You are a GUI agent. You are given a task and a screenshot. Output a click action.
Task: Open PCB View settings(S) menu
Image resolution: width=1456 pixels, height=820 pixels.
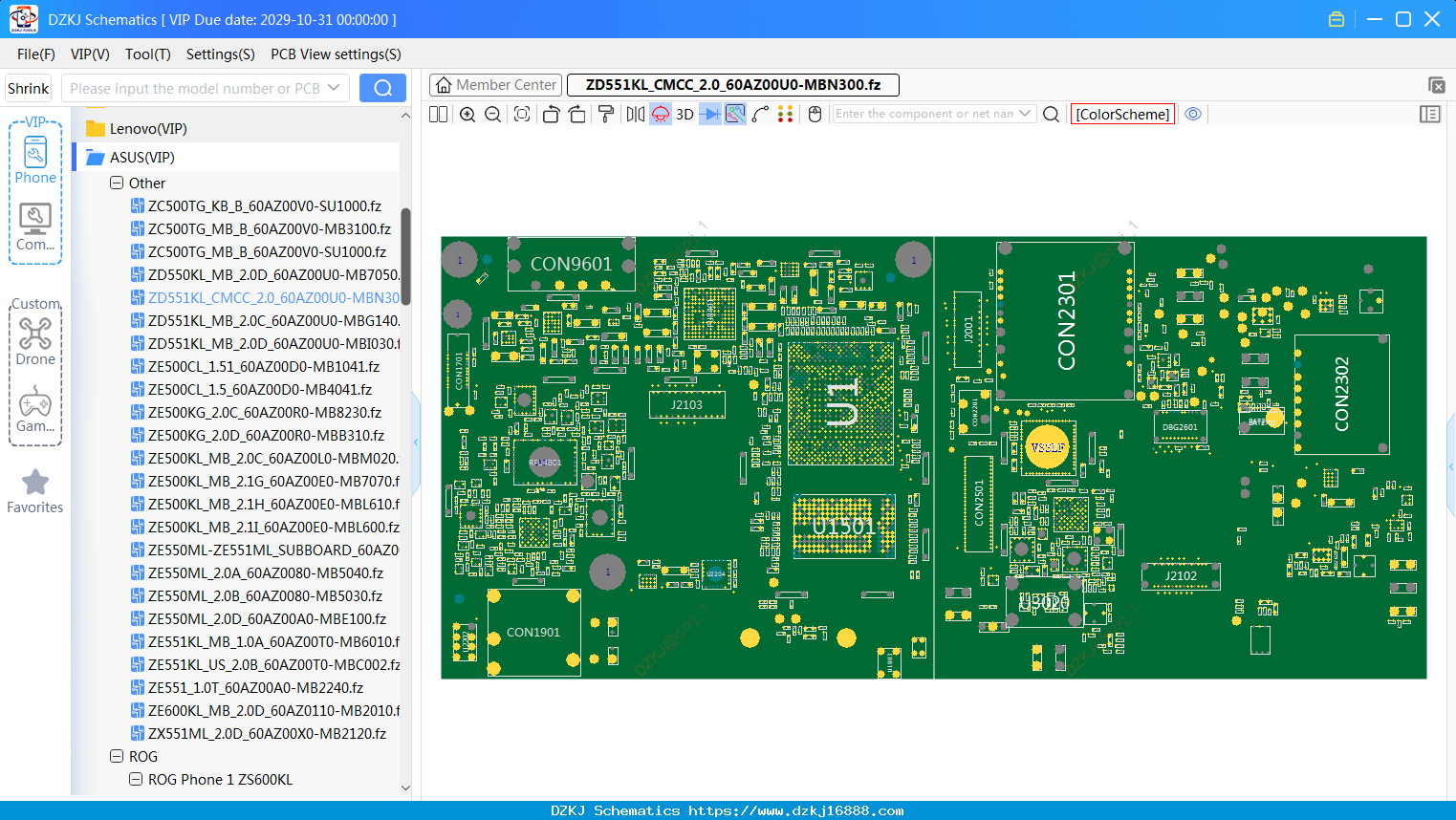pos(336,54)
